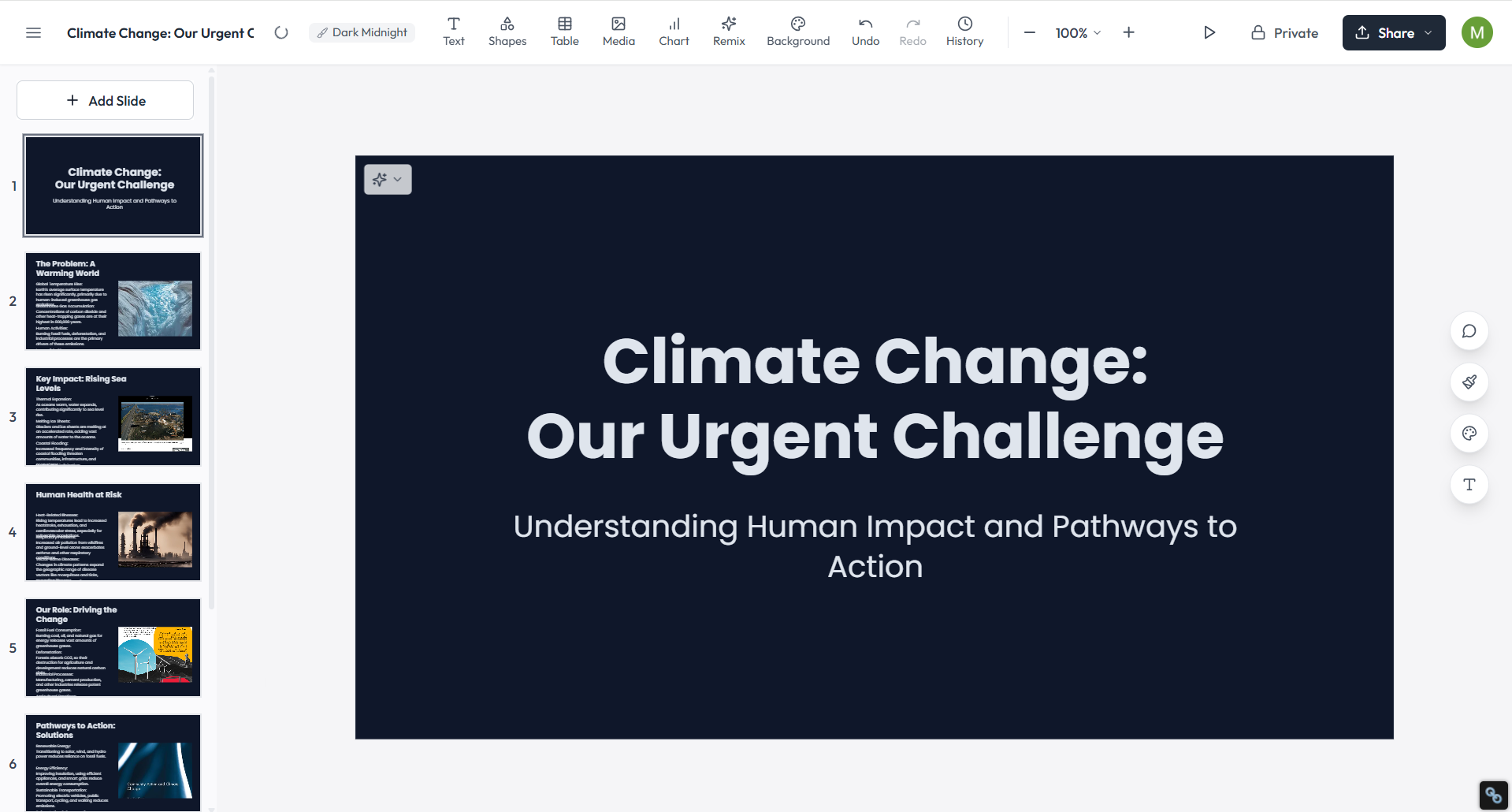Open the color palette icon on right
This screenshot has height=812, width=1512.
click(x=1469, y=434)
